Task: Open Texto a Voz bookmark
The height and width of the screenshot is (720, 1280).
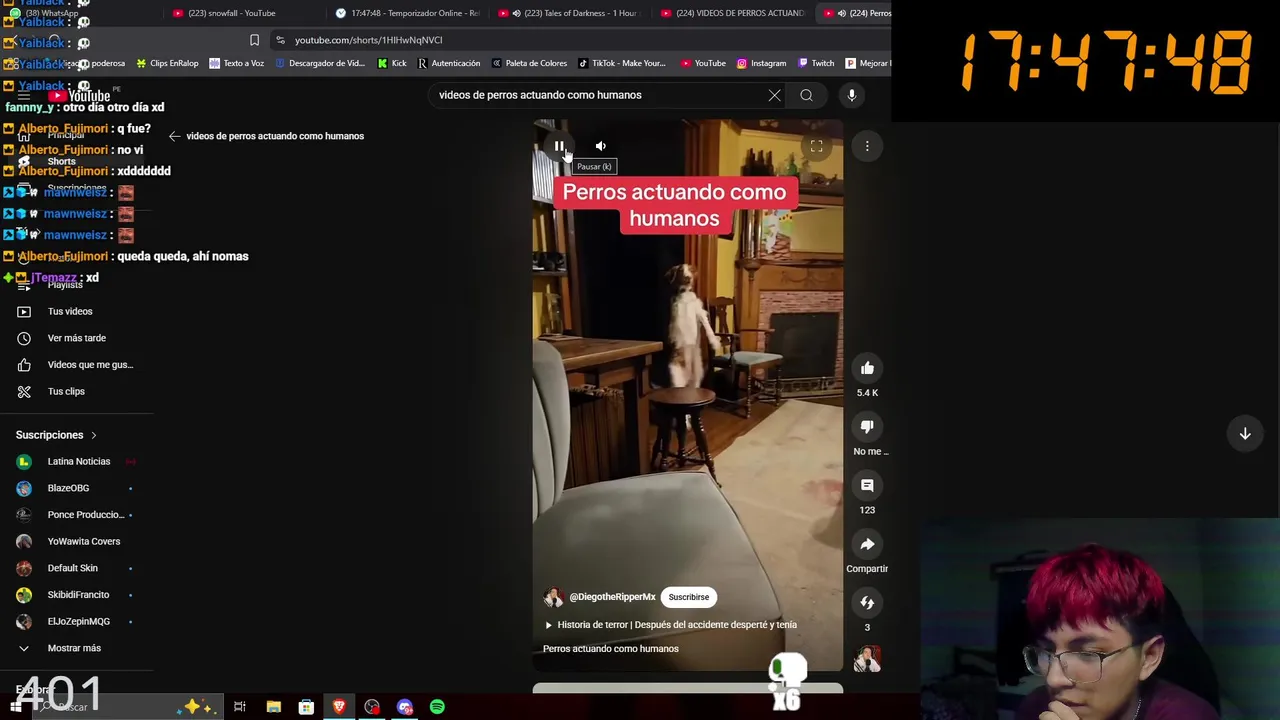Action: pos(236,63)
